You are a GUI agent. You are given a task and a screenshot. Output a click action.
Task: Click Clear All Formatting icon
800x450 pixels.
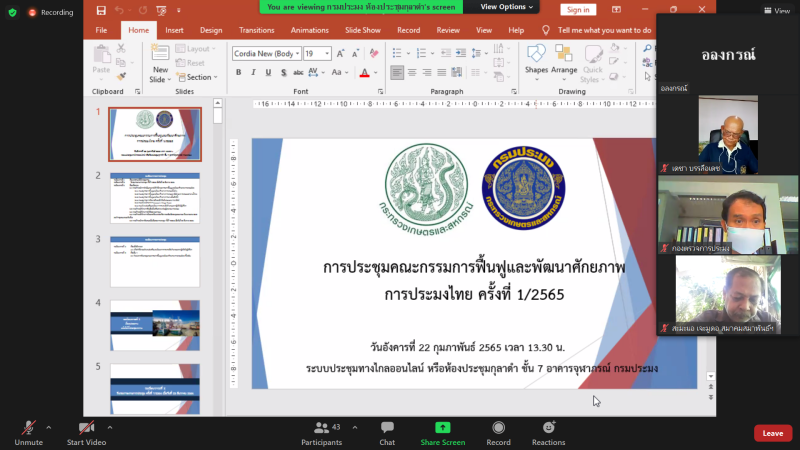[x=374, y=54]
